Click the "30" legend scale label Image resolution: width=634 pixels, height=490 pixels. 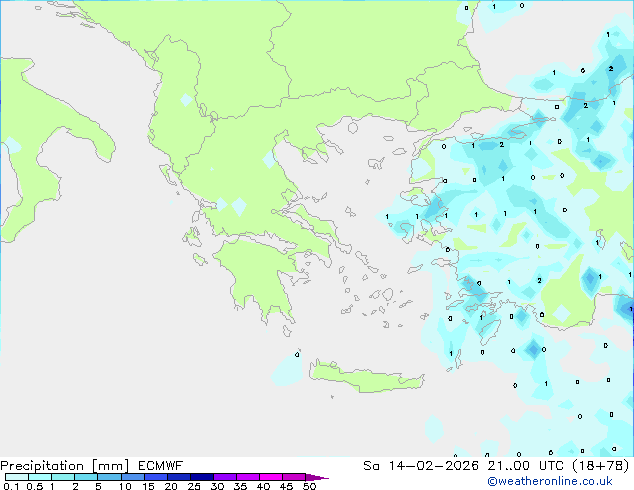pos(217,486)
